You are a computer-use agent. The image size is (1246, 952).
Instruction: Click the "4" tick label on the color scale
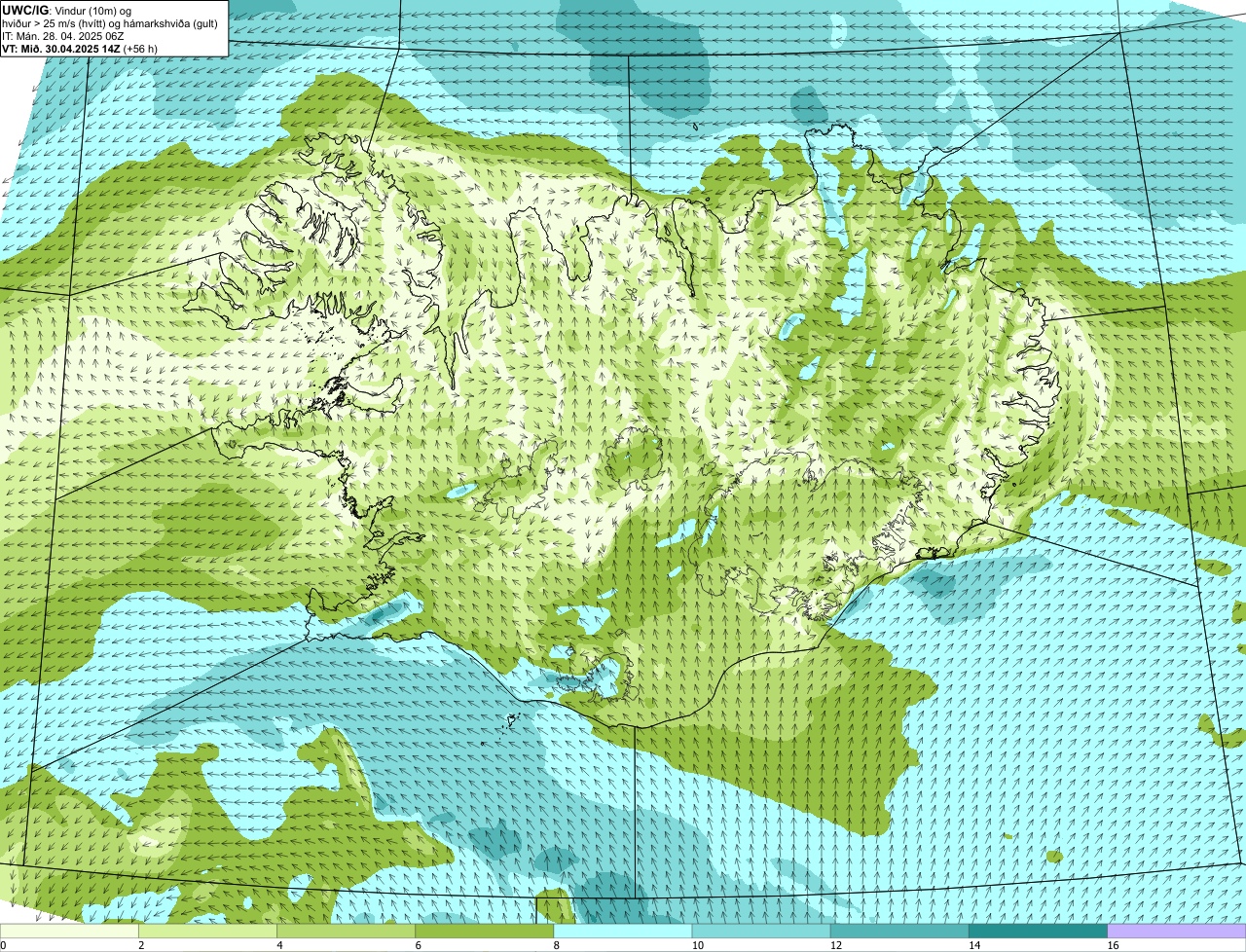click(x=279, y=945)
